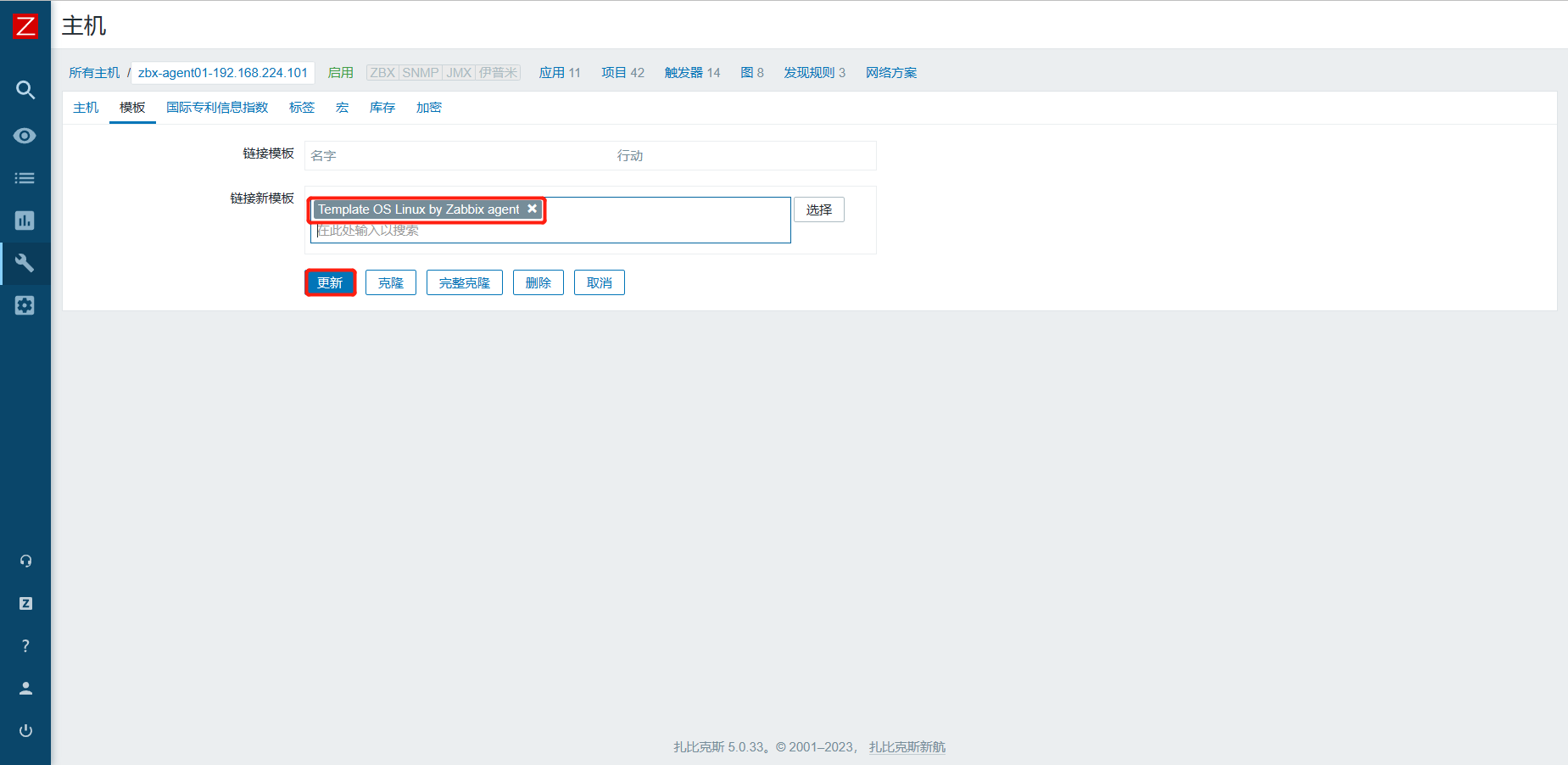Switch to the 加密 tab
Viewport: 1568px width, 765px height.
(429, 108)
